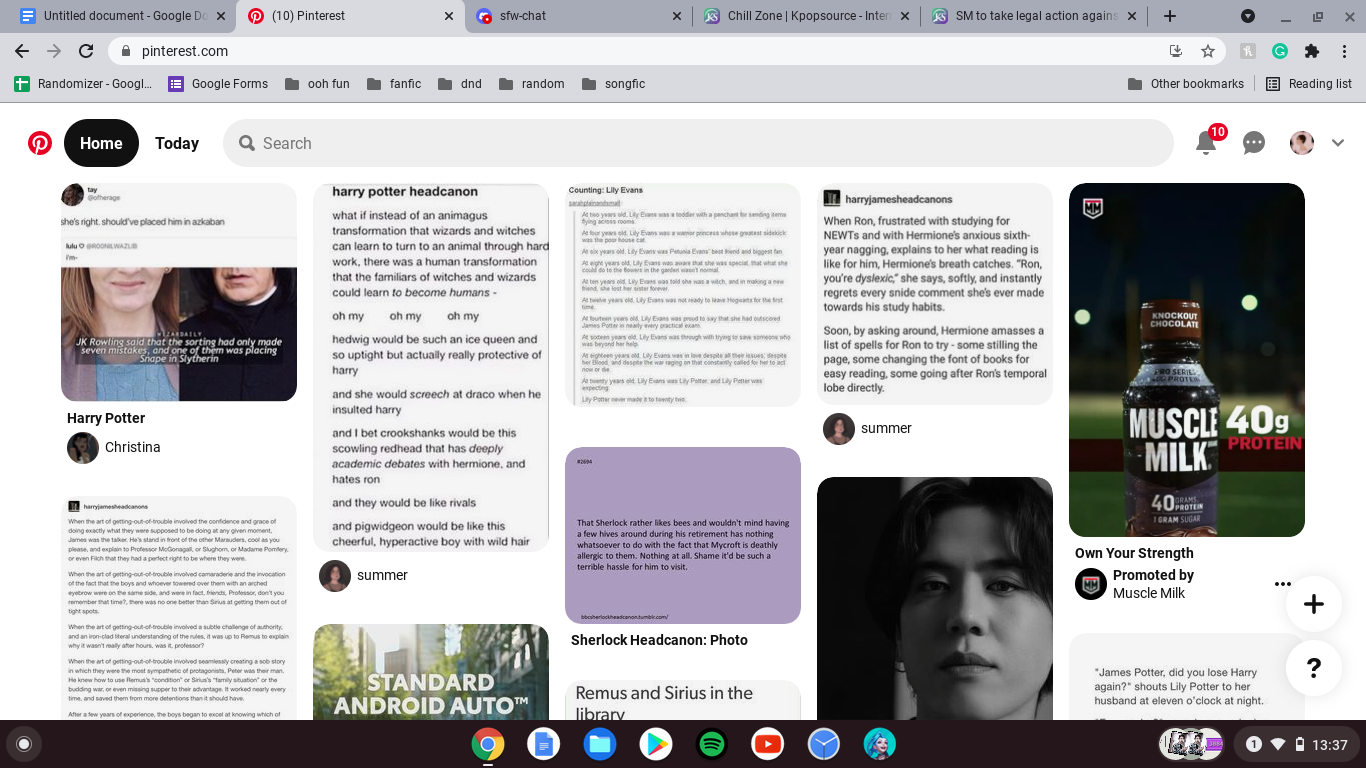The height and width of the screenshot is (768, 1366).
Task: Open the Google Forms bookmark
Action: click(218, 84)
